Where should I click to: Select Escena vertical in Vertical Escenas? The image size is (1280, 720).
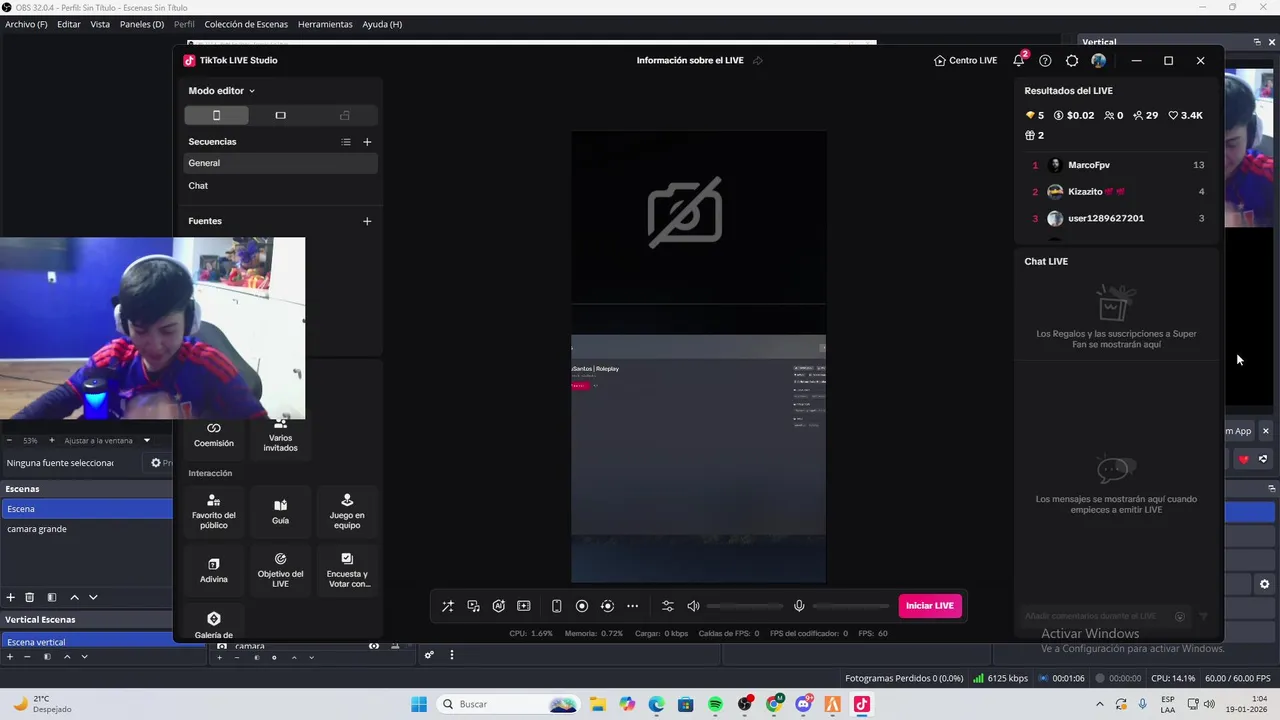87,642
